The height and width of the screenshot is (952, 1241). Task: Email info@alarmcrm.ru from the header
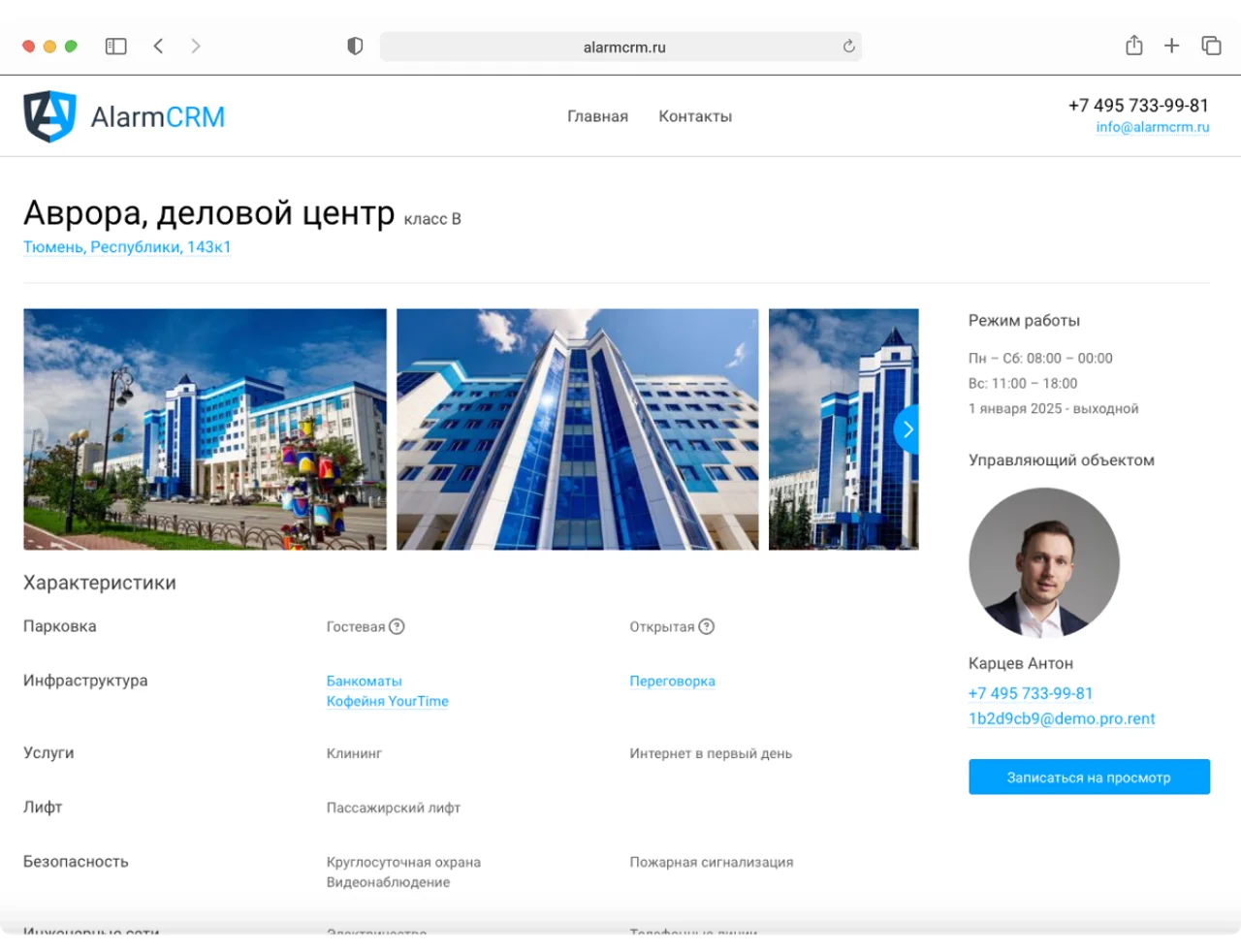pos(1153,127)
